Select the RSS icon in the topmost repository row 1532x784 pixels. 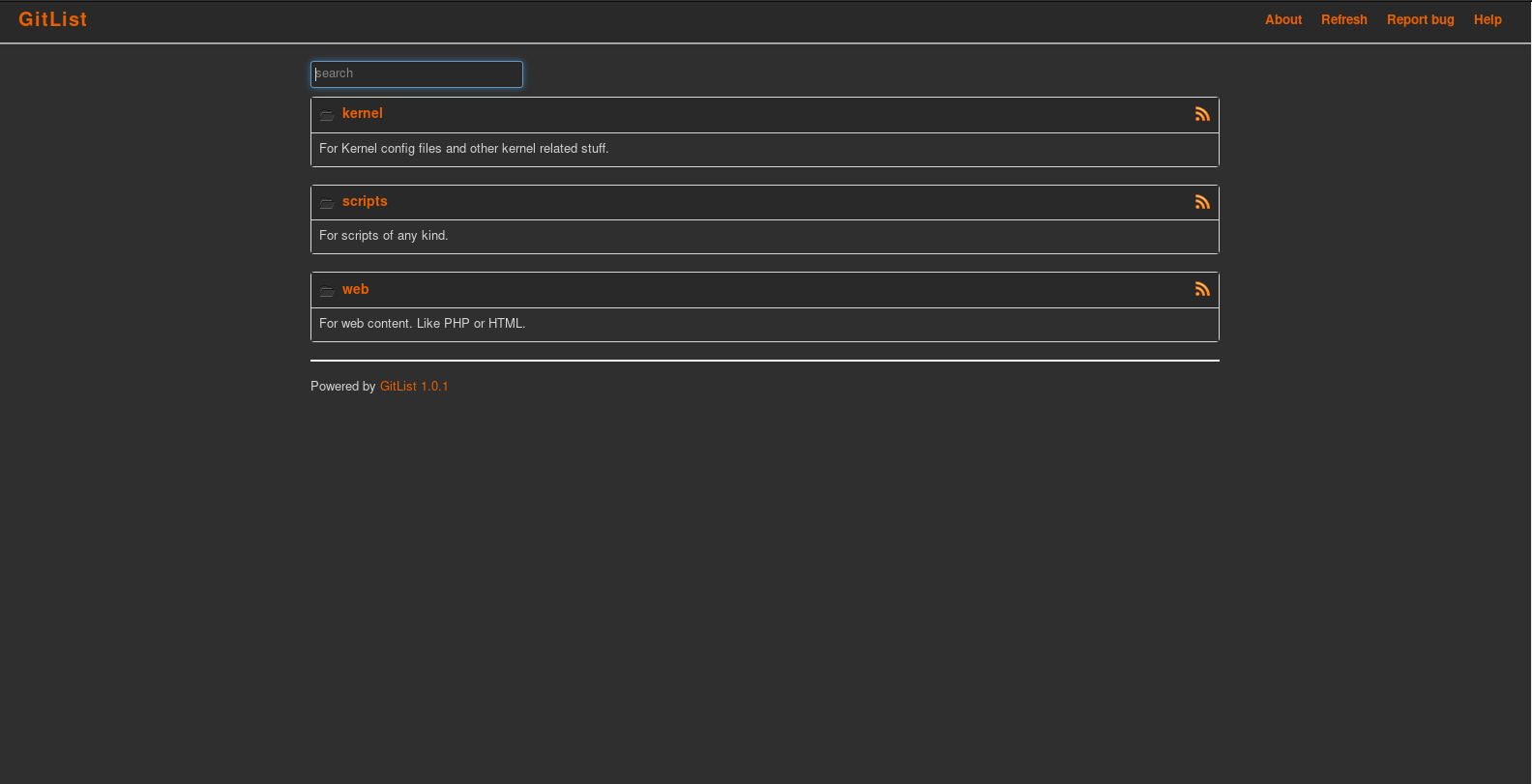[x=1202, y=113]
